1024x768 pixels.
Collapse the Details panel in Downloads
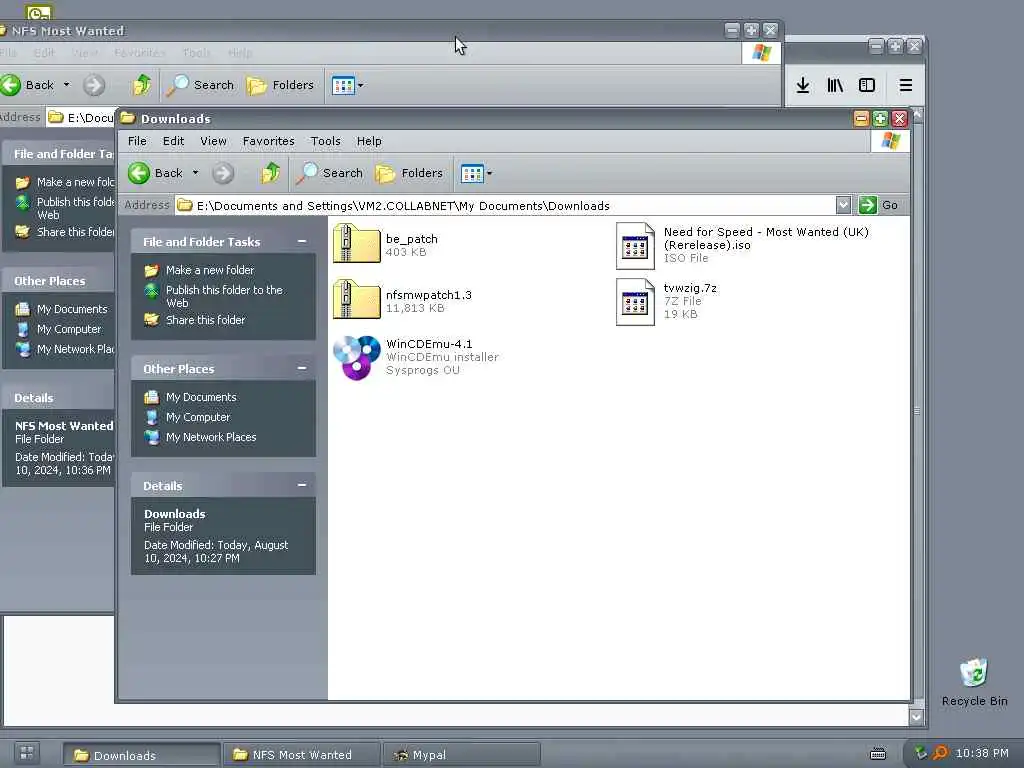(302, 485)
